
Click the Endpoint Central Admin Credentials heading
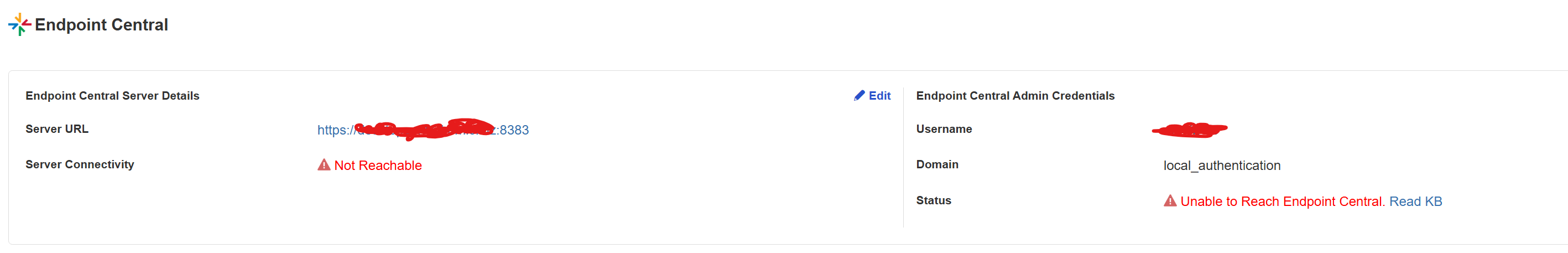click(x=1015, y=96)
